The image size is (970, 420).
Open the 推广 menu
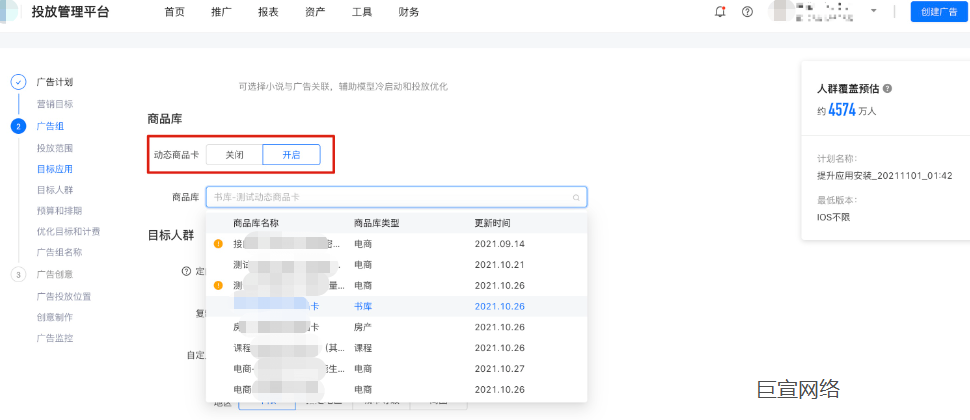(x=221, y=12)
